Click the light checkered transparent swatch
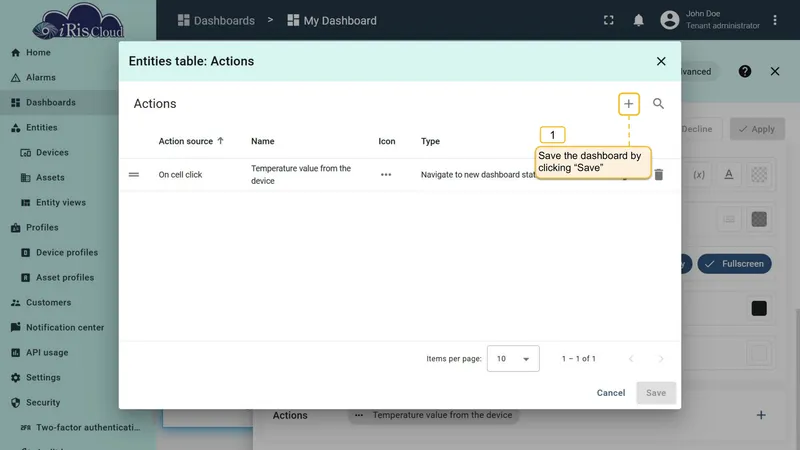This screenshot has height=450, width=800. (x=759, y=174)
